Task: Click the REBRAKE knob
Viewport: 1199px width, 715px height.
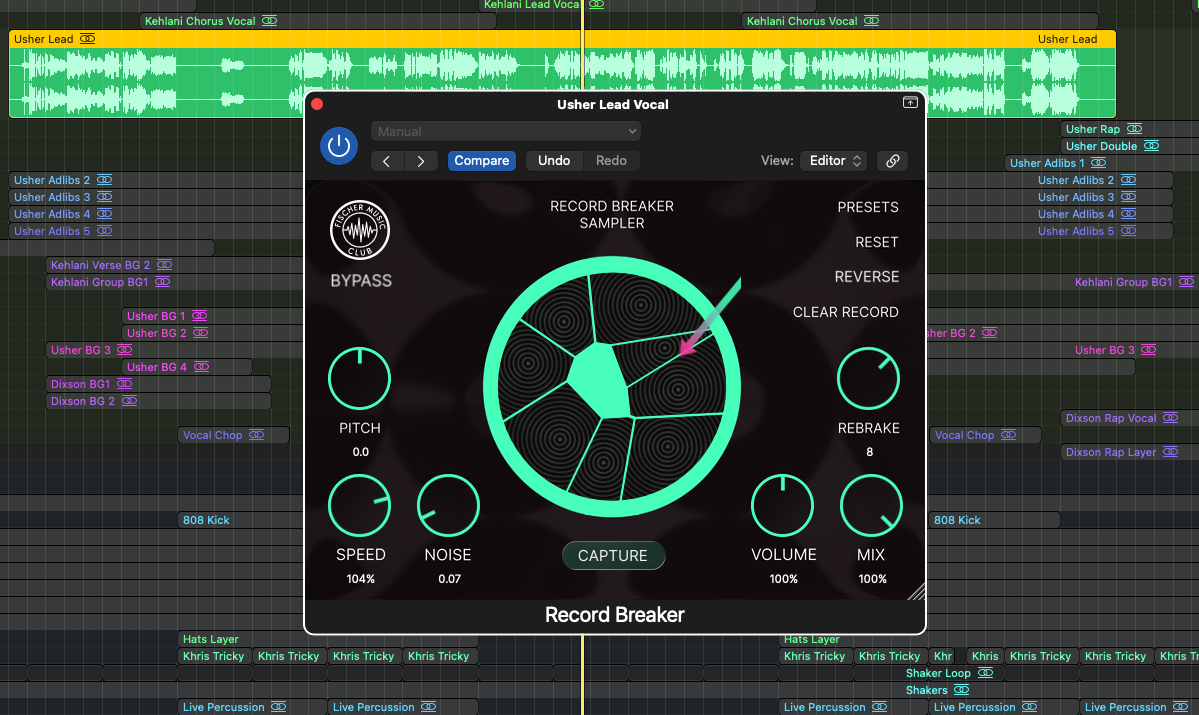Action: (x=868, y=379)
